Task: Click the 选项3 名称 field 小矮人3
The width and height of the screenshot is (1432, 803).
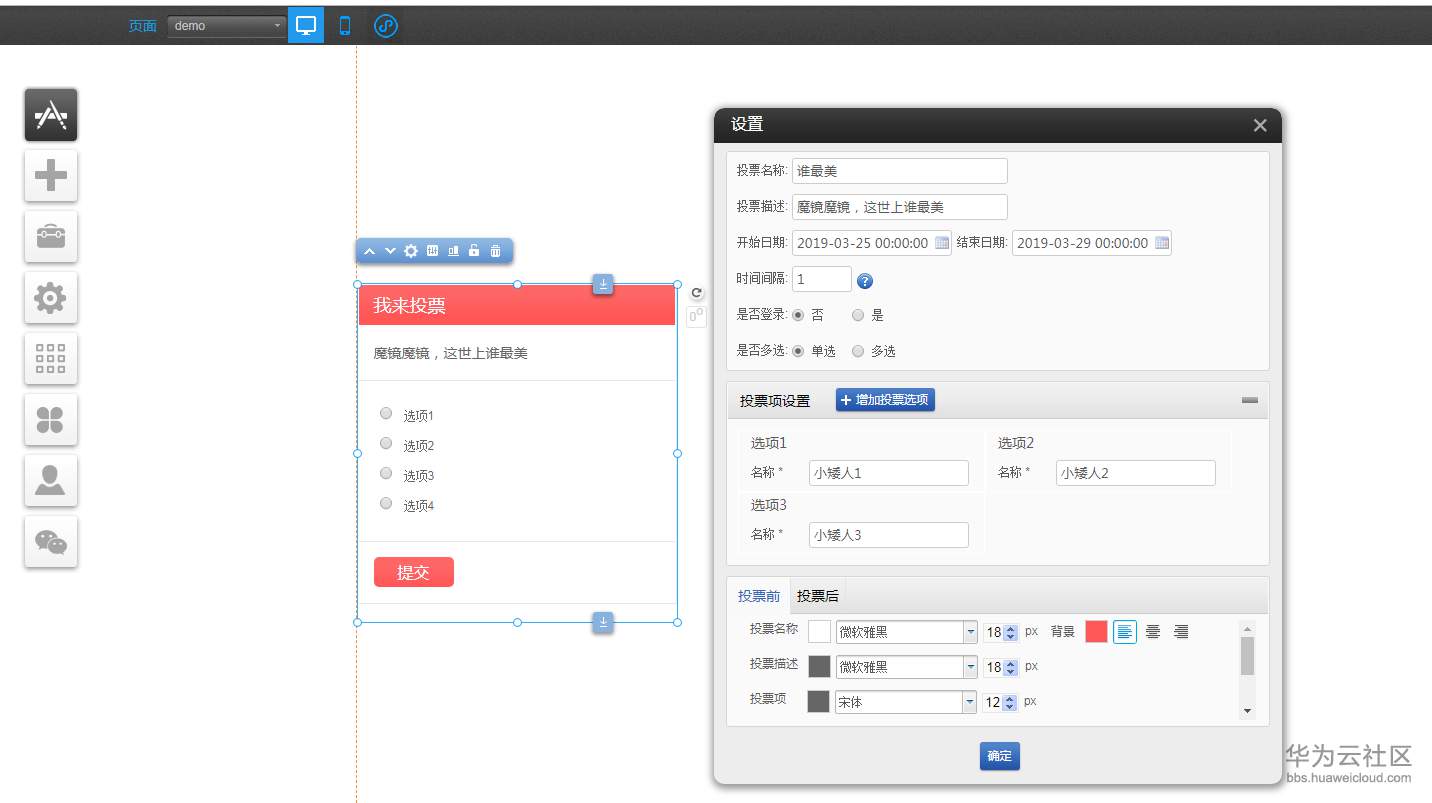Action: (x=889, y=535)
